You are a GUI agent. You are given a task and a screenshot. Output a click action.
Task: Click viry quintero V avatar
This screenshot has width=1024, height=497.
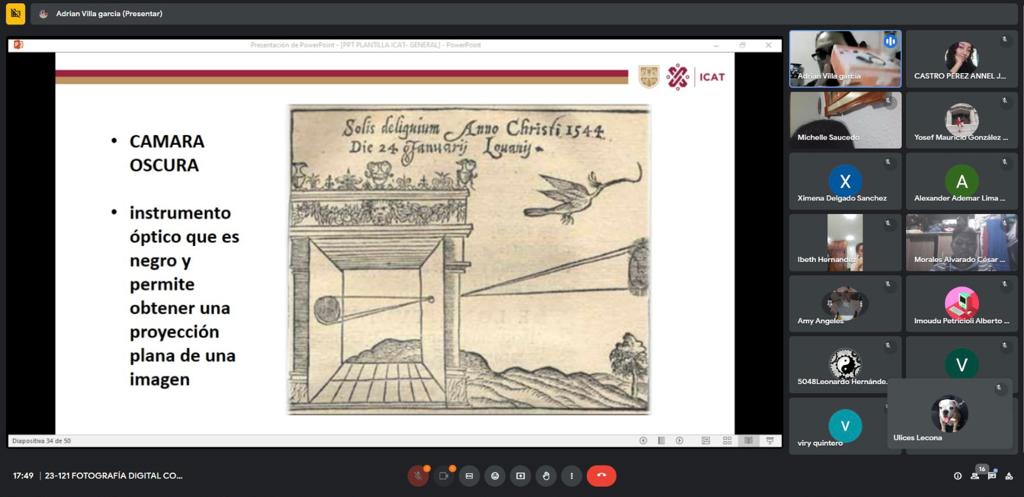(x=845, y=426)
